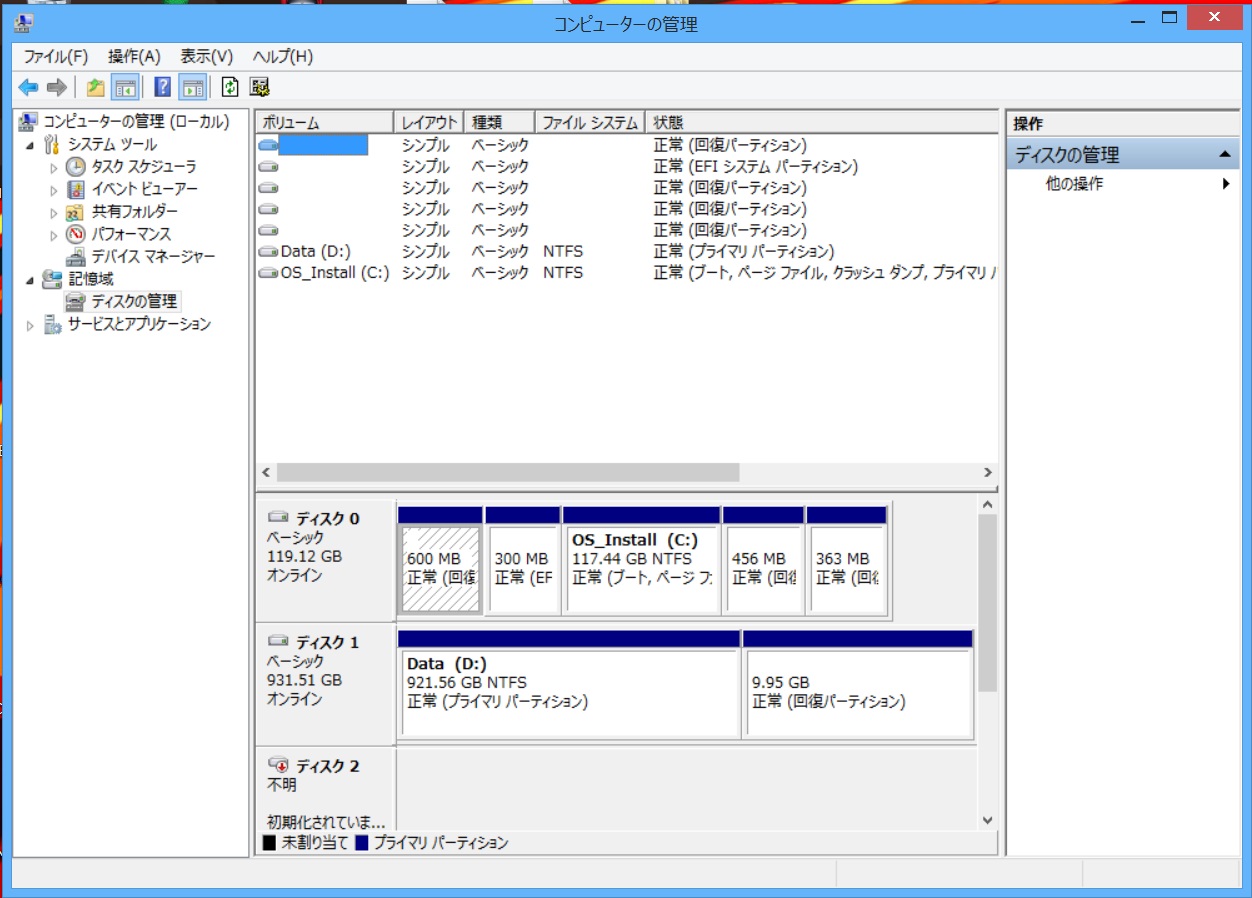1252x898 pixels.
Task: Toggle the show/hide console tree button
Action: [125, 87]
